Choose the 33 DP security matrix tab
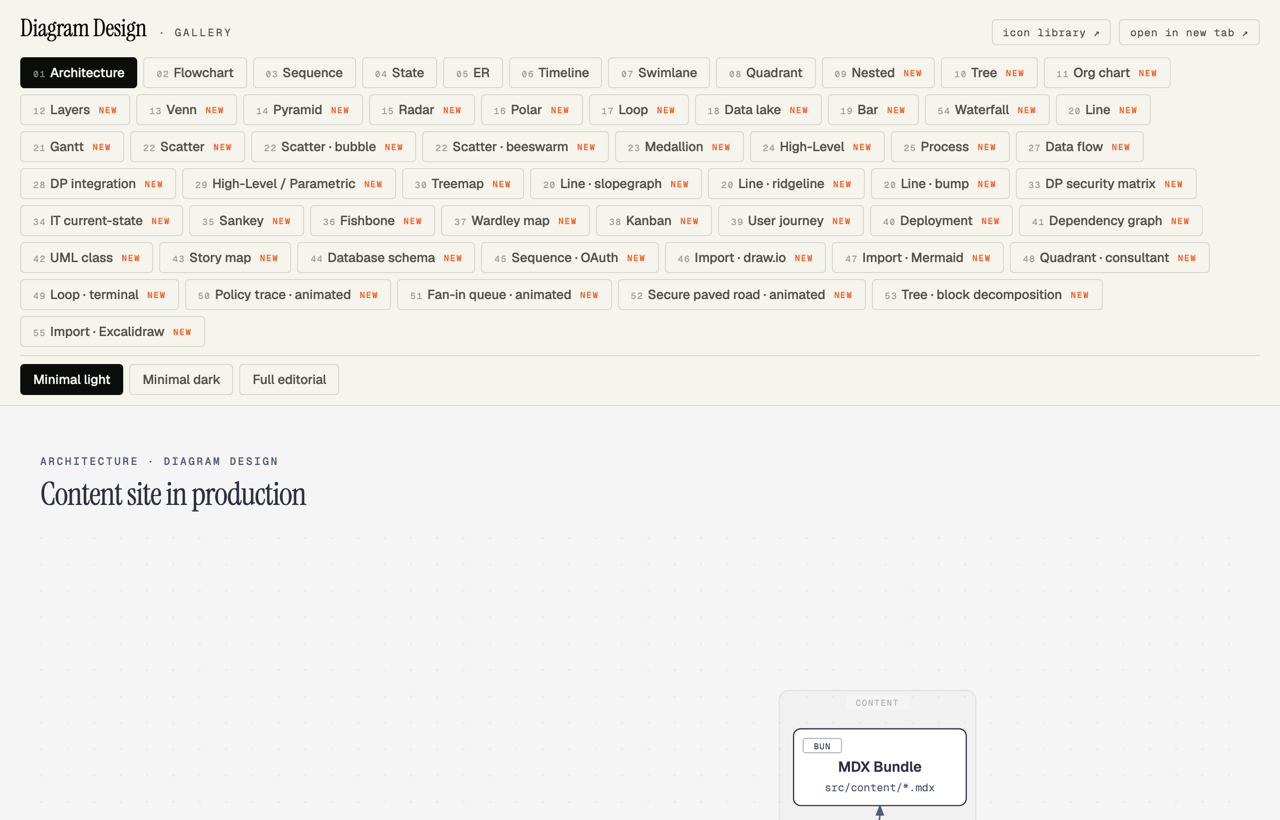Viewport: 1280px width, 820px height. pyautogui.click(x=1106, y=184)
